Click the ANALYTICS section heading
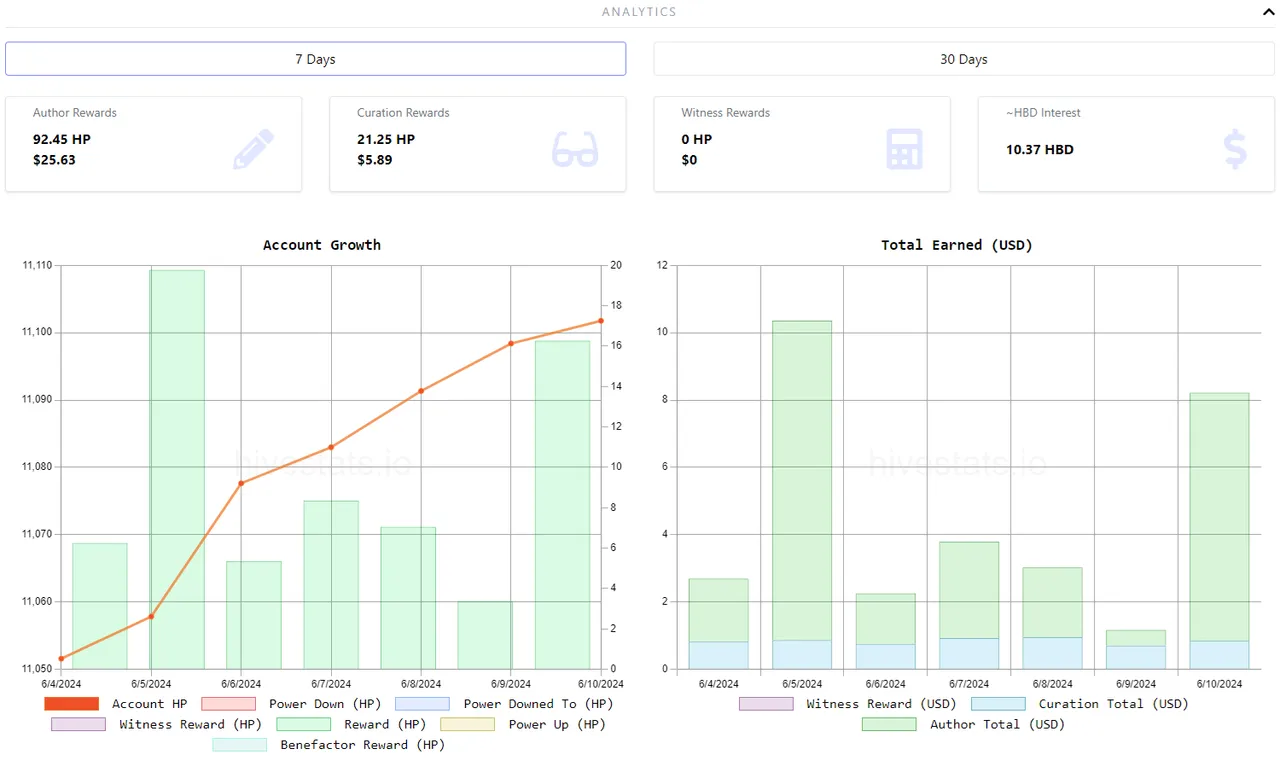The height and width of the screenshot is (759, 1280). tap(639, 12)
